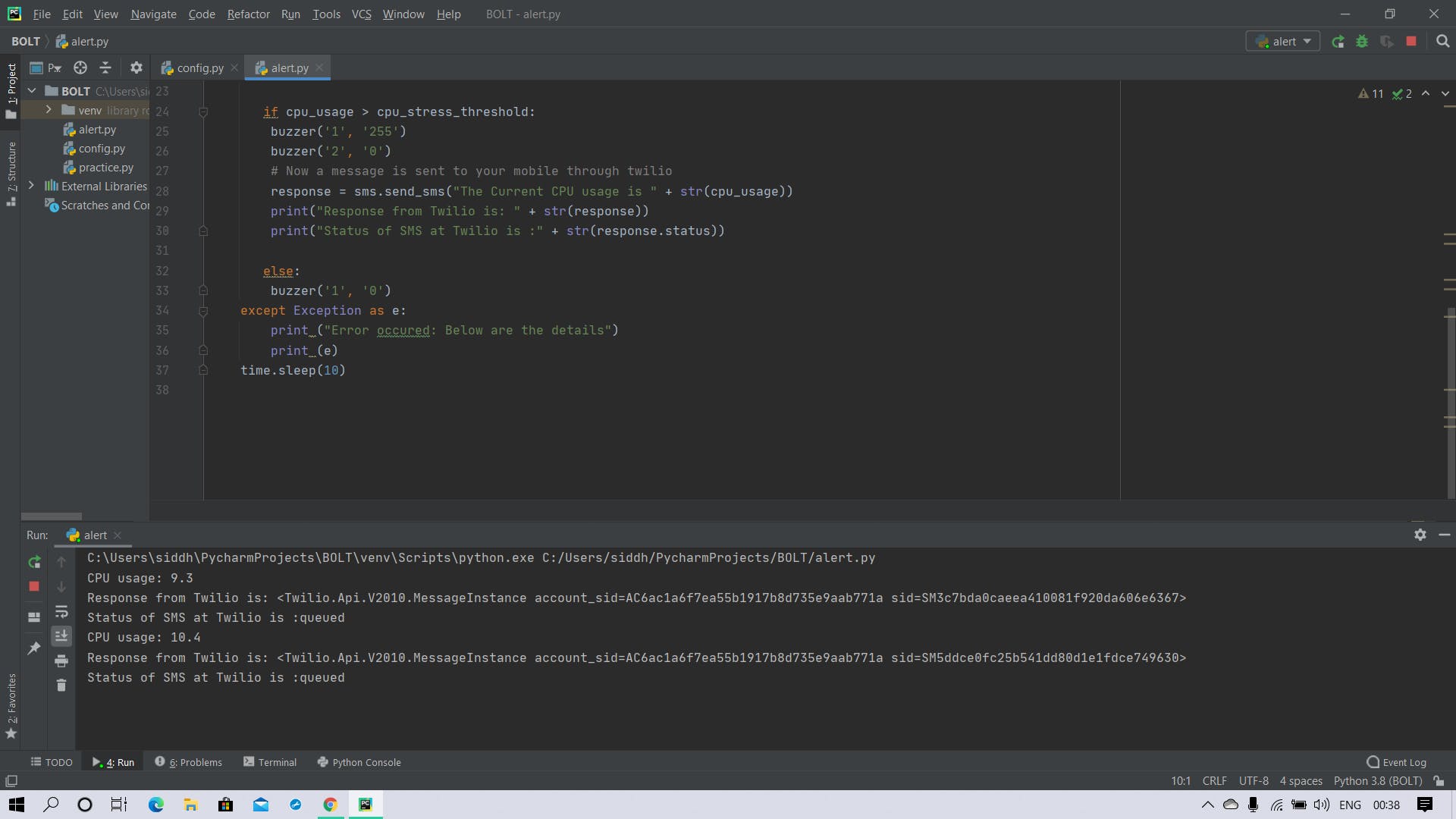The height and width of the screenshot is (819, 1456).
Task: Click restore layout icon in Run sidebar
Action: pos(34,617)
